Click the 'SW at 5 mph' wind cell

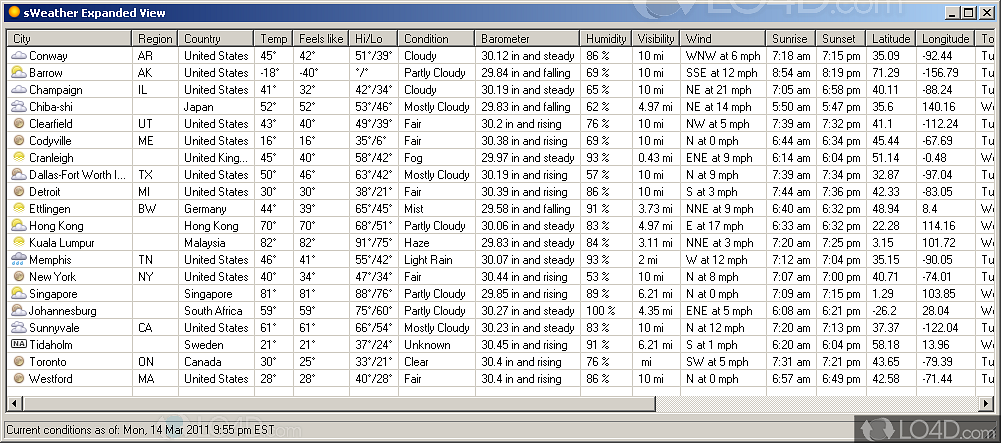pyautogui.click(x=717, y=362)
